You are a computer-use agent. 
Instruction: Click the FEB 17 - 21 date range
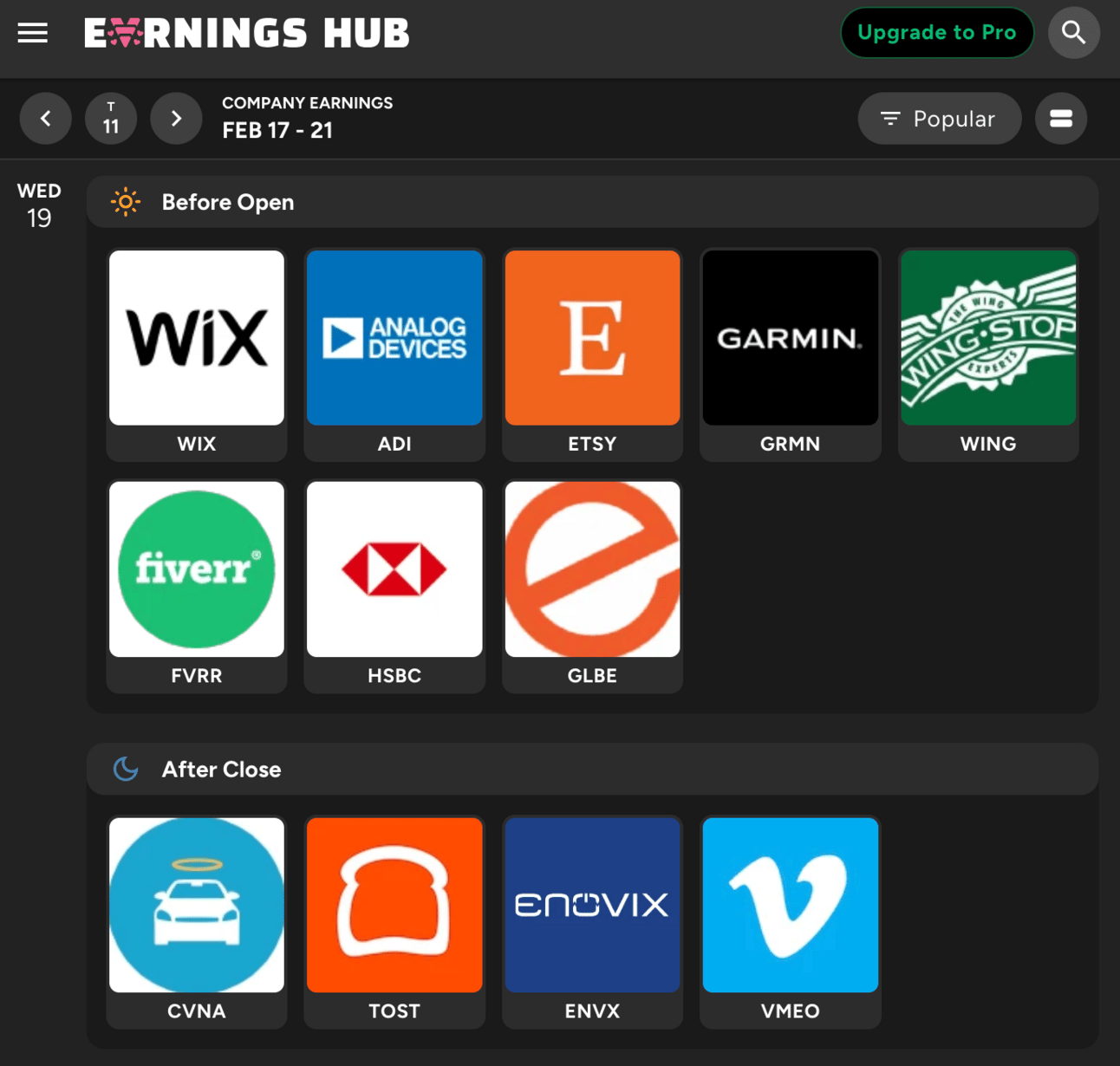[x=277, y=130]
